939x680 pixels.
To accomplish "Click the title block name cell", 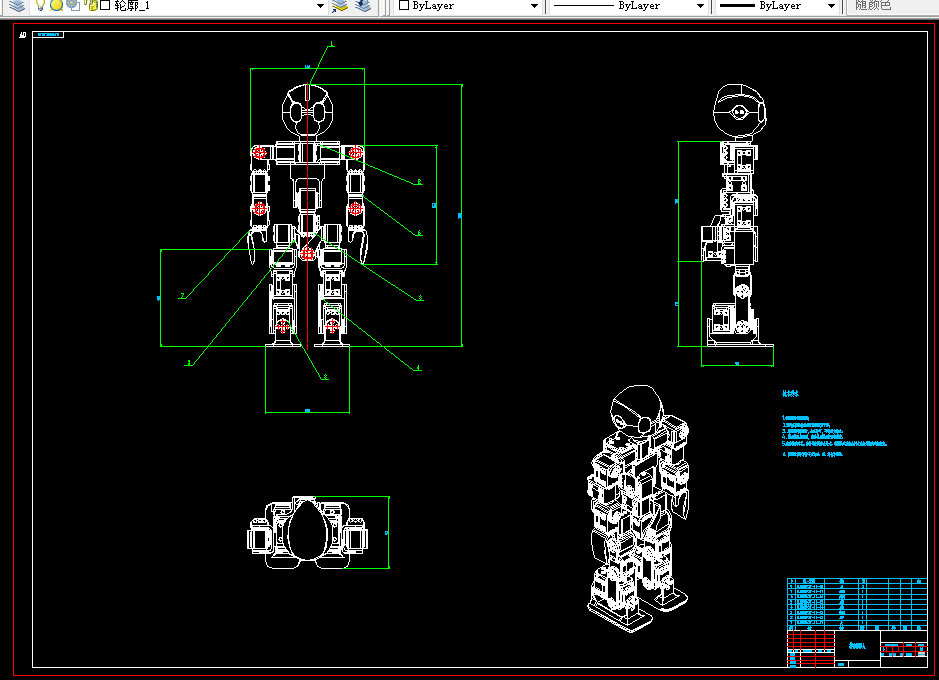I will point(857,646).
